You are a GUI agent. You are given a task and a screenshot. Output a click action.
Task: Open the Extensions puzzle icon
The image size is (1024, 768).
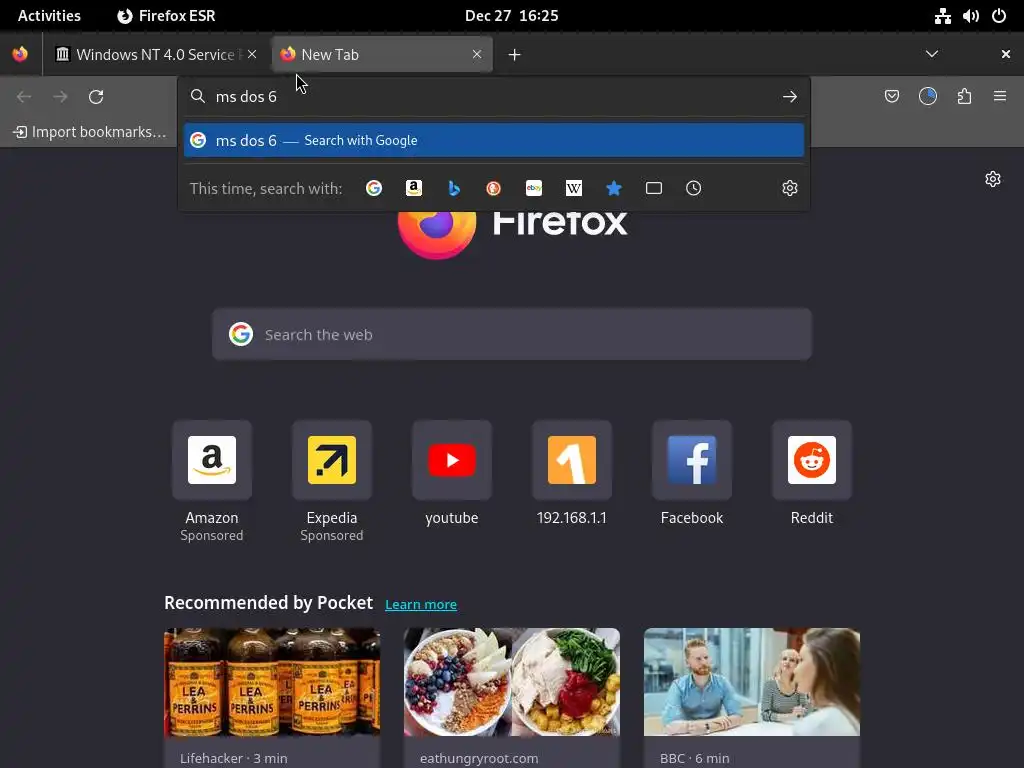pyautogui.click(x=964, y=97)
